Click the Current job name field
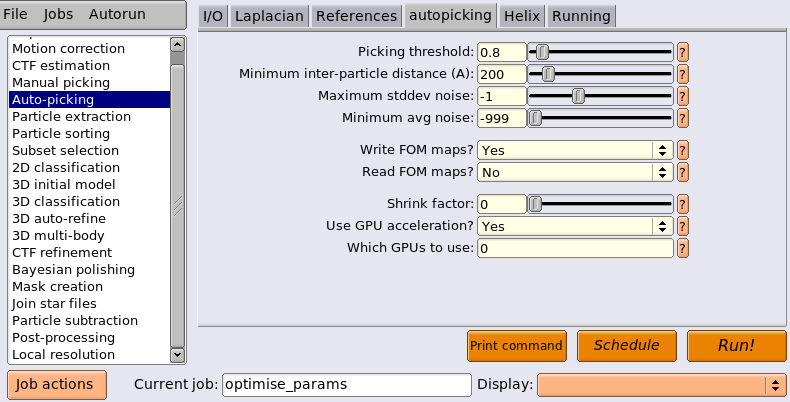 coord(347,385)
